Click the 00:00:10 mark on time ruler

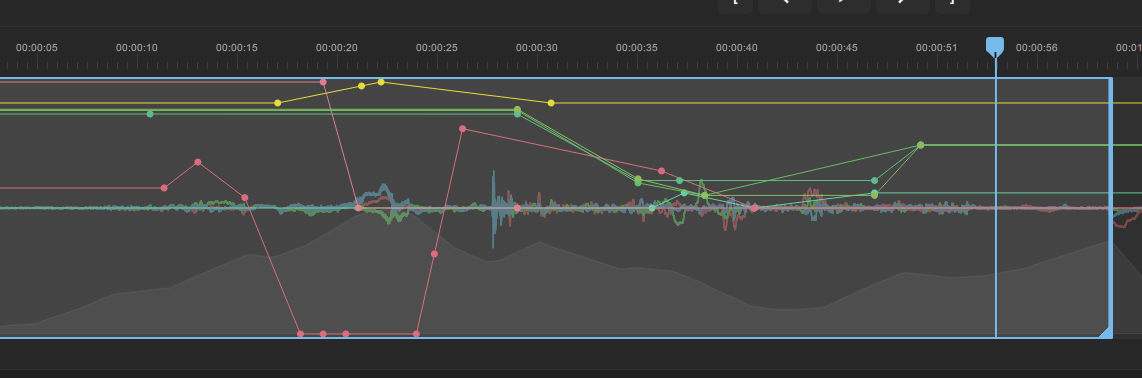(x=137, y=48)
